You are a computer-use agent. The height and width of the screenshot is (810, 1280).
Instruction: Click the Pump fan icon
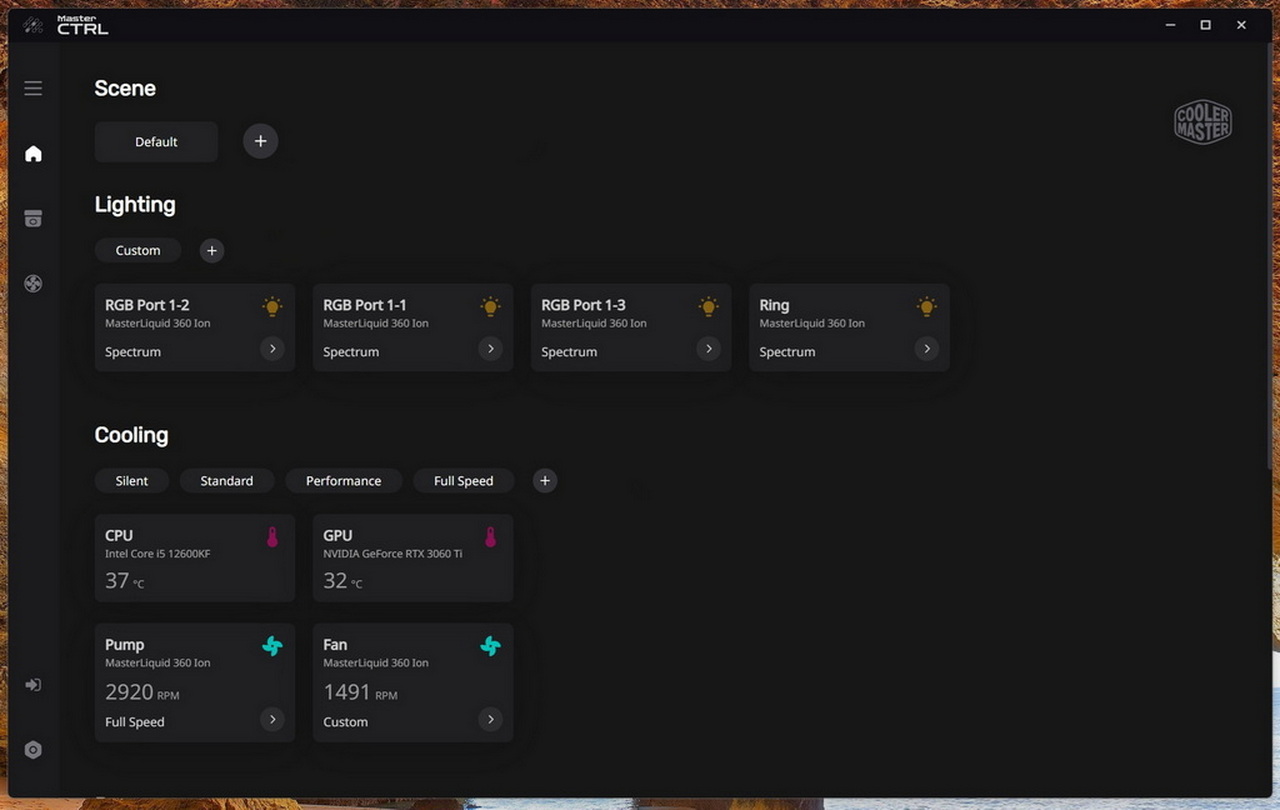click(272, 646)
